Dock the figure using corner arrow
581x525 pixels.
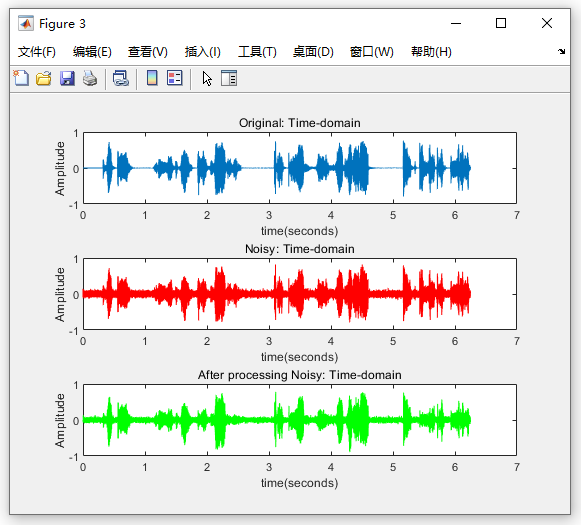(x=561, y=51)
